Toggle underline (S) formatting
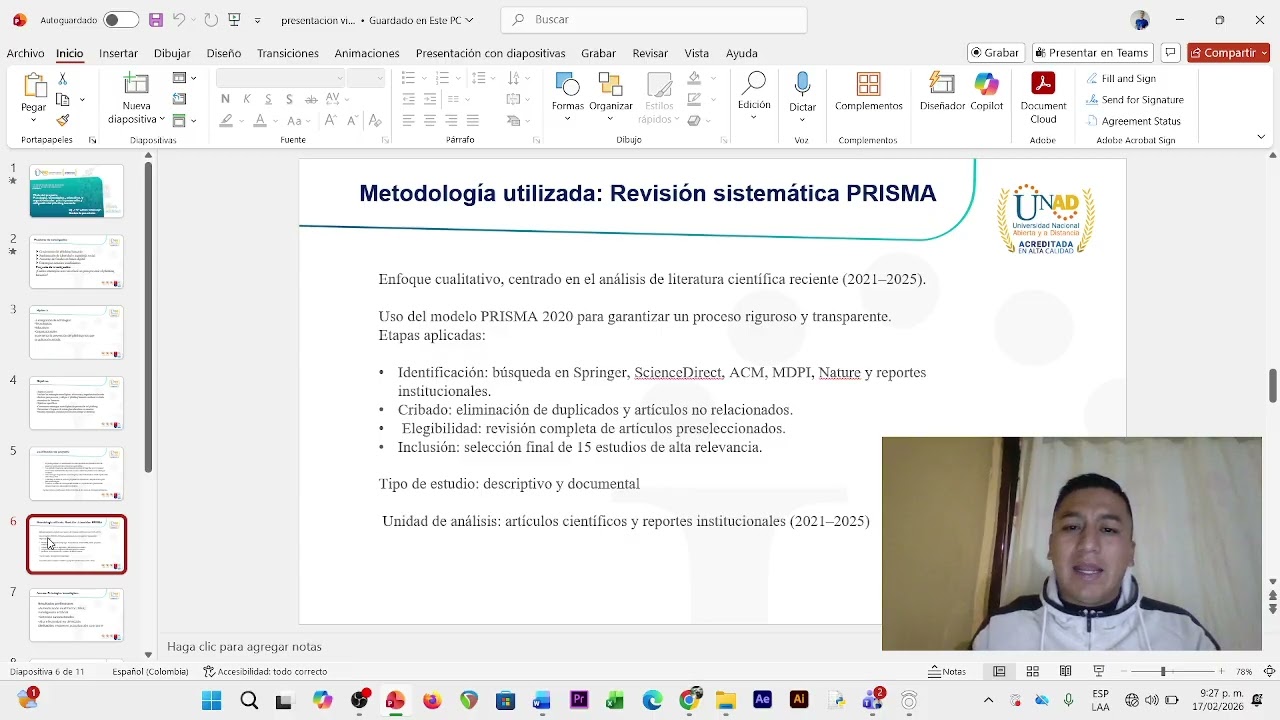The width and height of the screenshot is (1280, 720). coord(267,99)
